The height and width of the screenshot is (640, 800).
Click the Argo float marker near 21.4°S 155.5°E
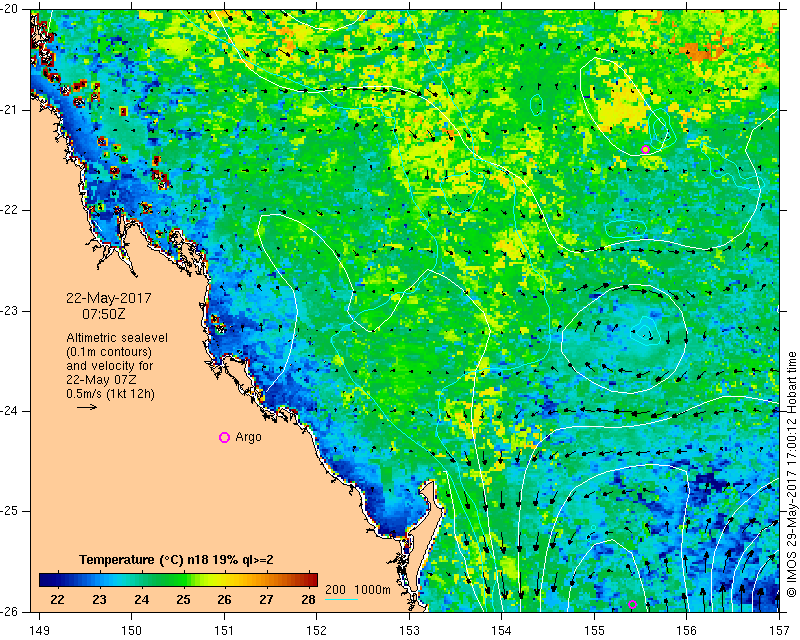645,149
